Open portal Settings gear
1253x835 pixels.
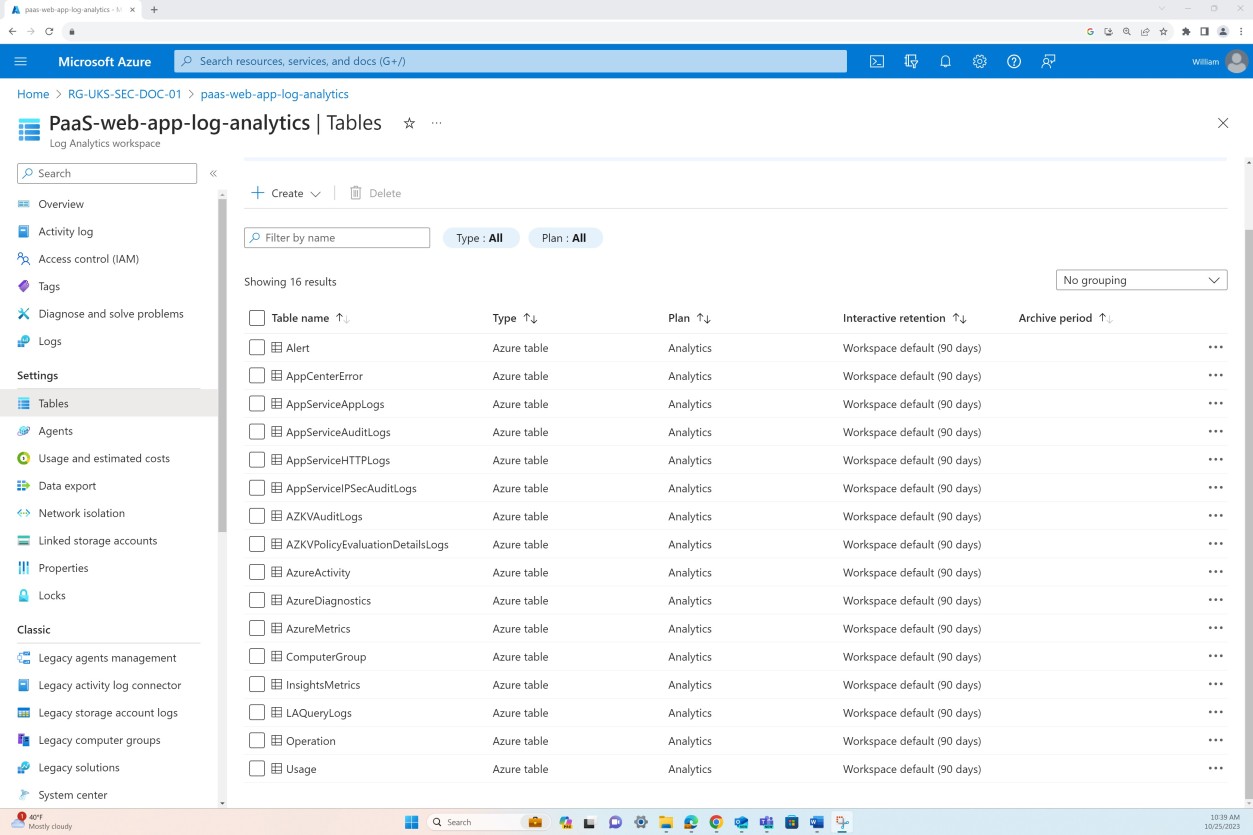pyautogui.click(x=979, y=61)
